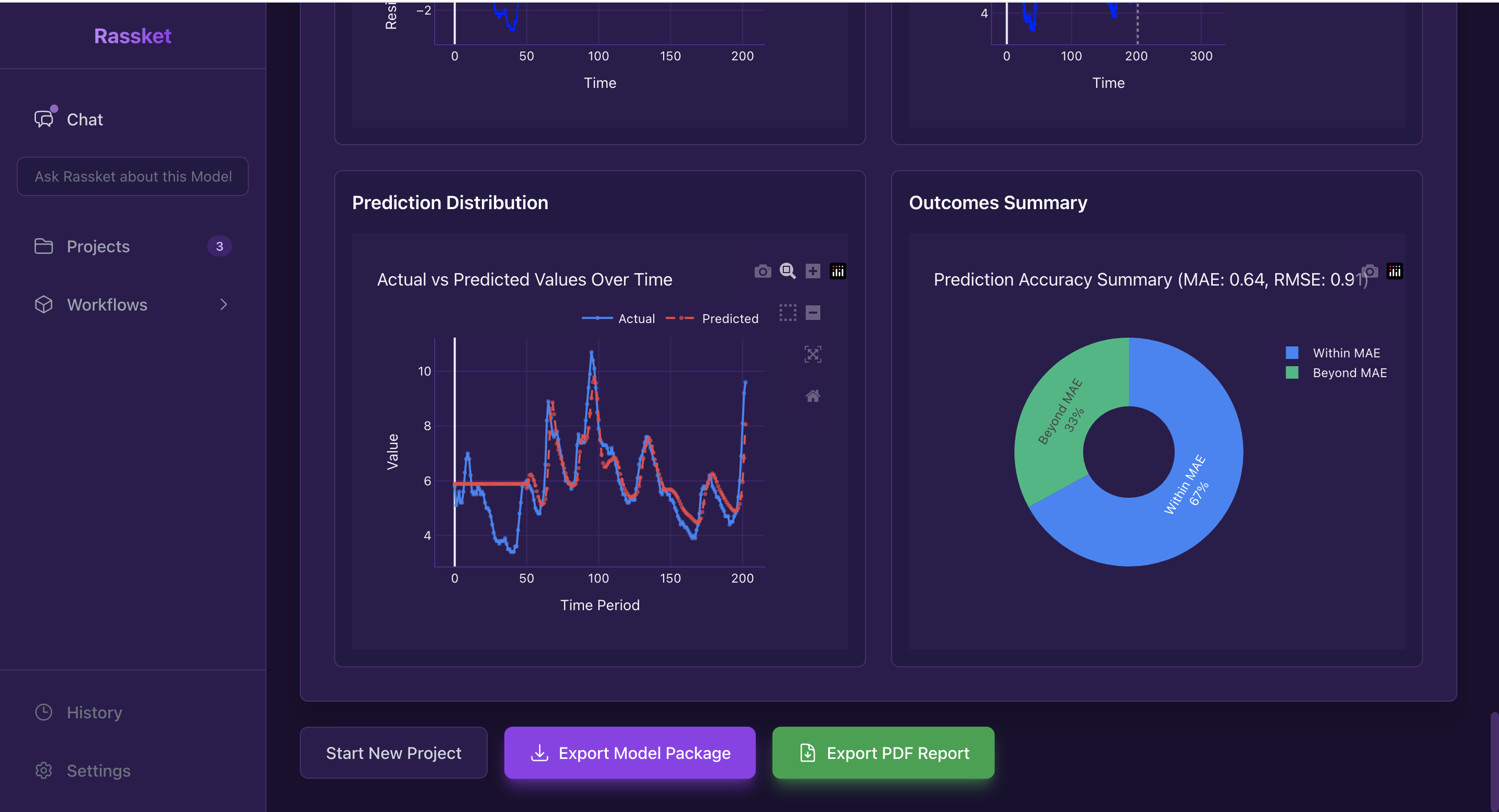This screenshot has height=812, width=1499.
Task: Expand the Workflows section
Action: tap(107, 304)
